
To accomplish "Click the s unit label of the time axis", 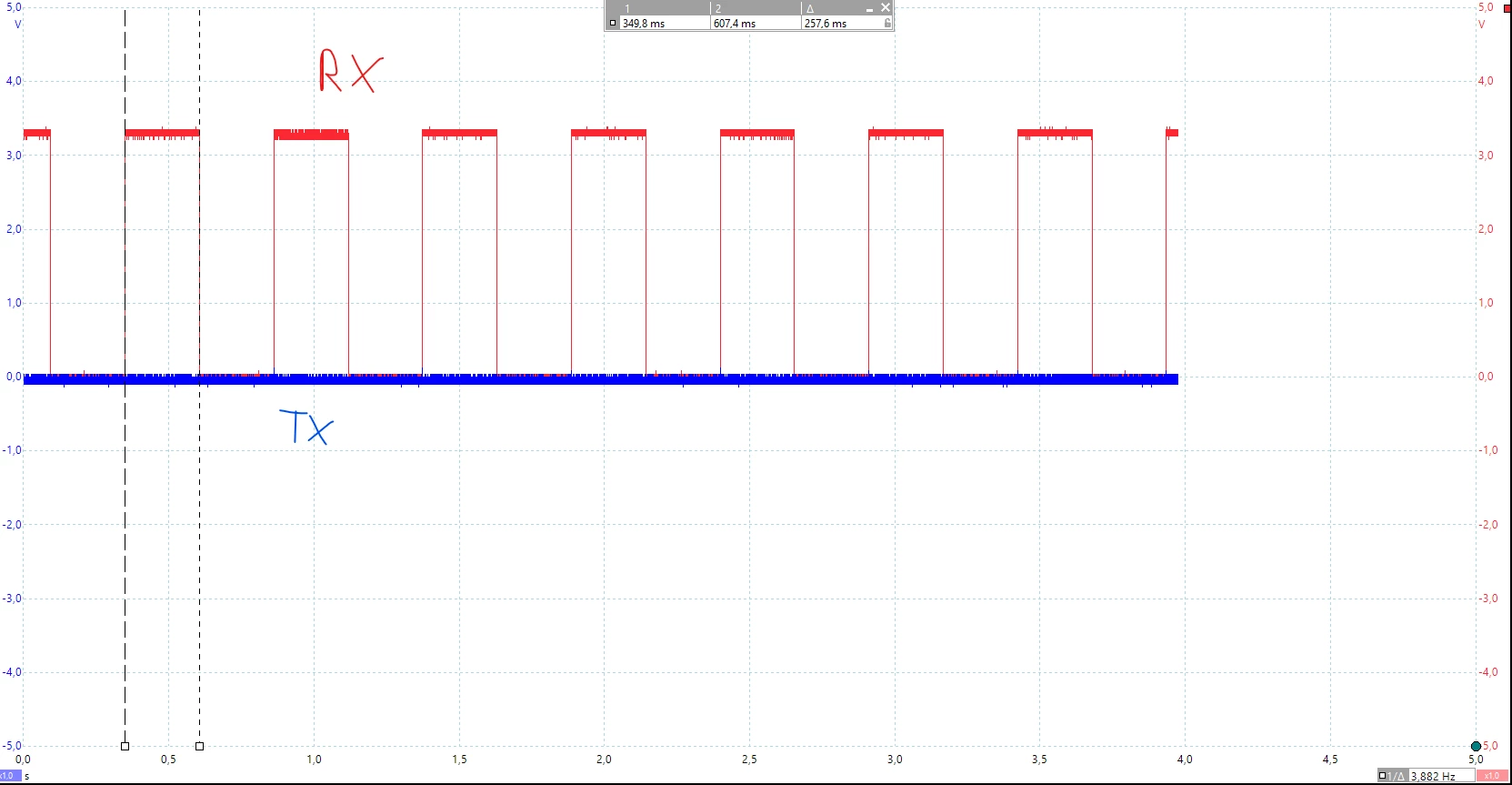I will point(27,776).
